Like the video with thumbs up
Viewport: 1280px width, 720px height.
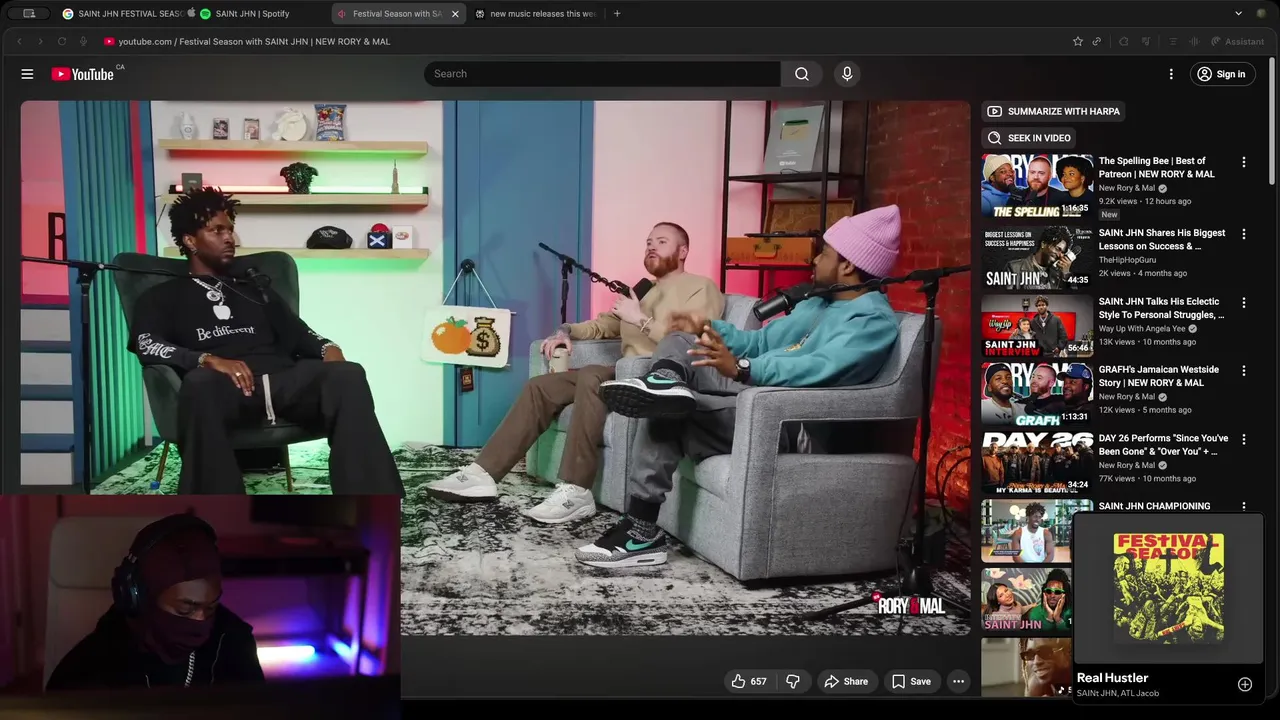pyautogui.click(x=749, y=681)
